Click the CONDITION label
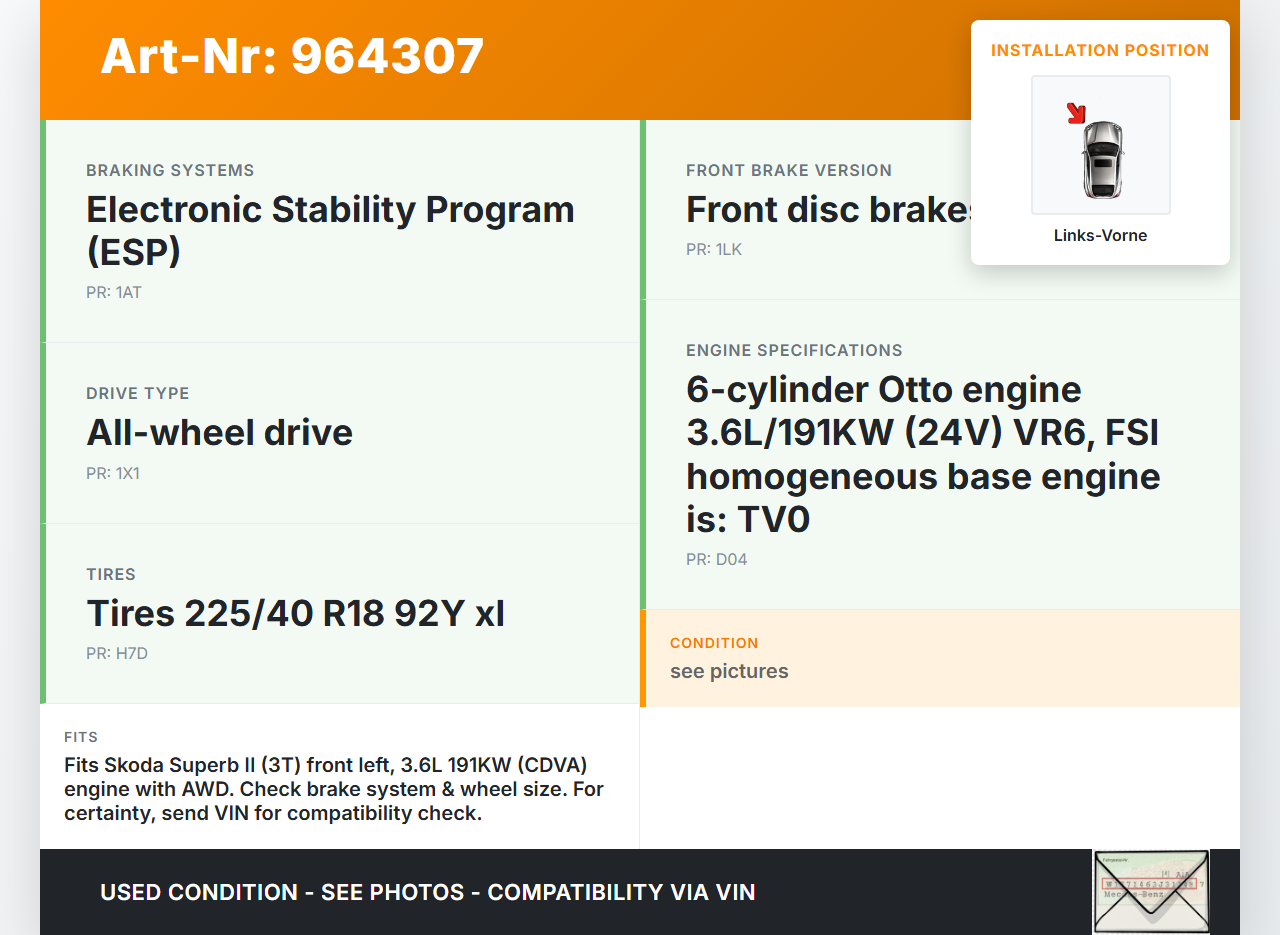This screenshot has width=1280, height=935. (714, 643)
